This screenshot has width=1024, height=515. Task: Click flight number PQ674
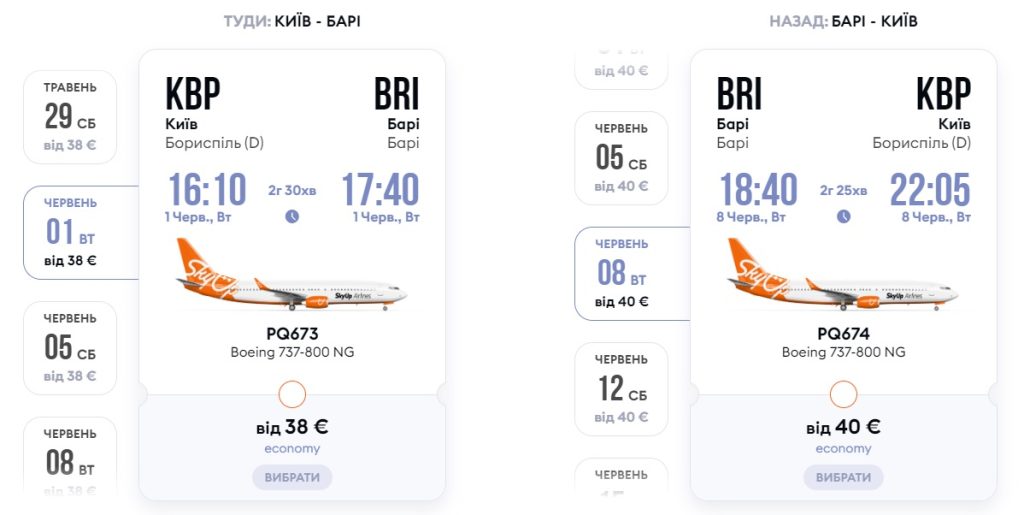(x=843, y=334)
